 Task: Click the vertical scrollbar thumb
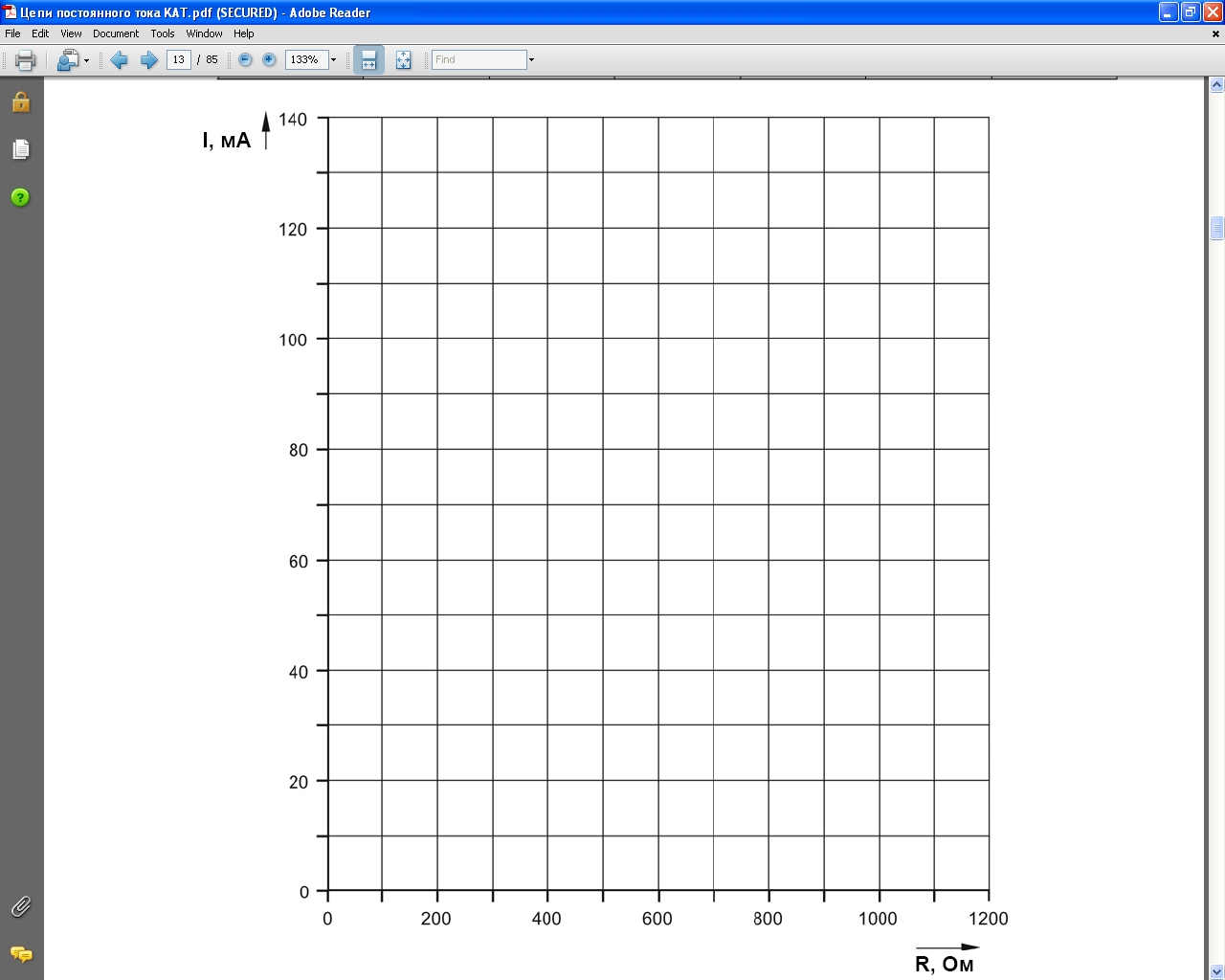tap(1216, 228)
